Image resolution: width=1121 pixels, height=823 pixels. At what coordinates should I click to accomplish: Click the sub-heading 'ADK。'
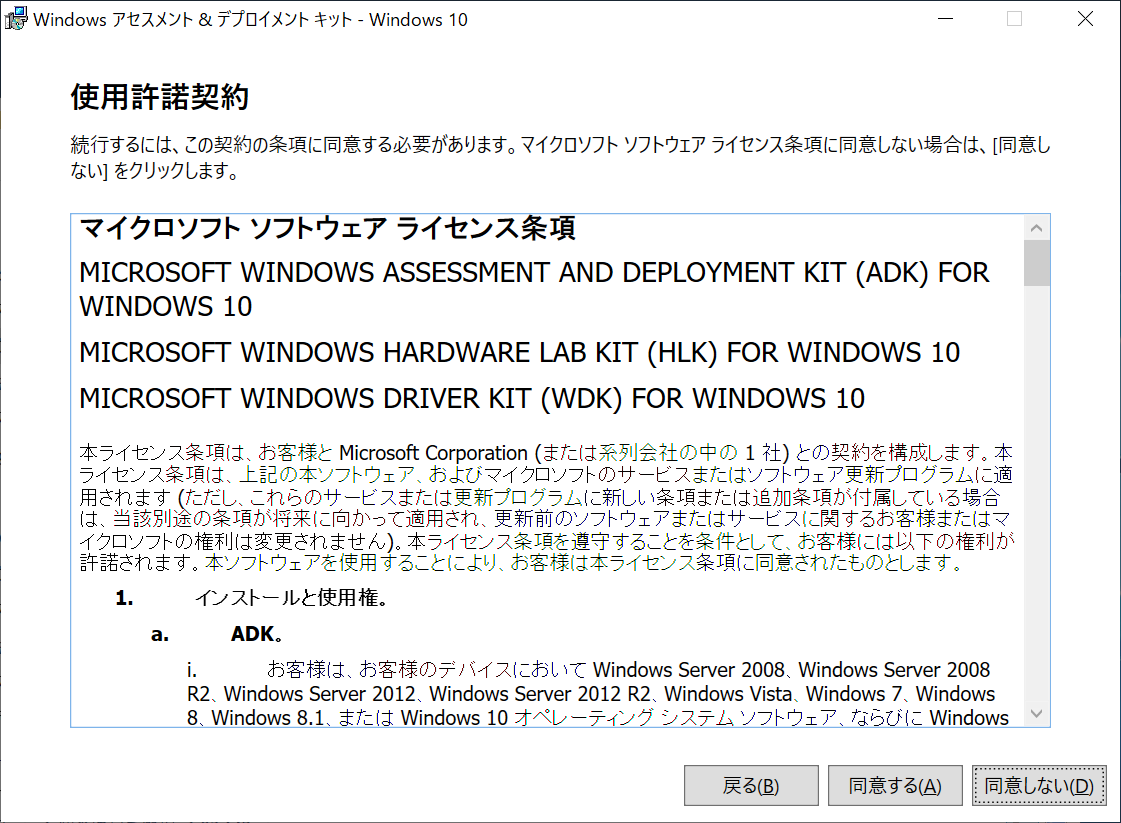pos(256,634)
